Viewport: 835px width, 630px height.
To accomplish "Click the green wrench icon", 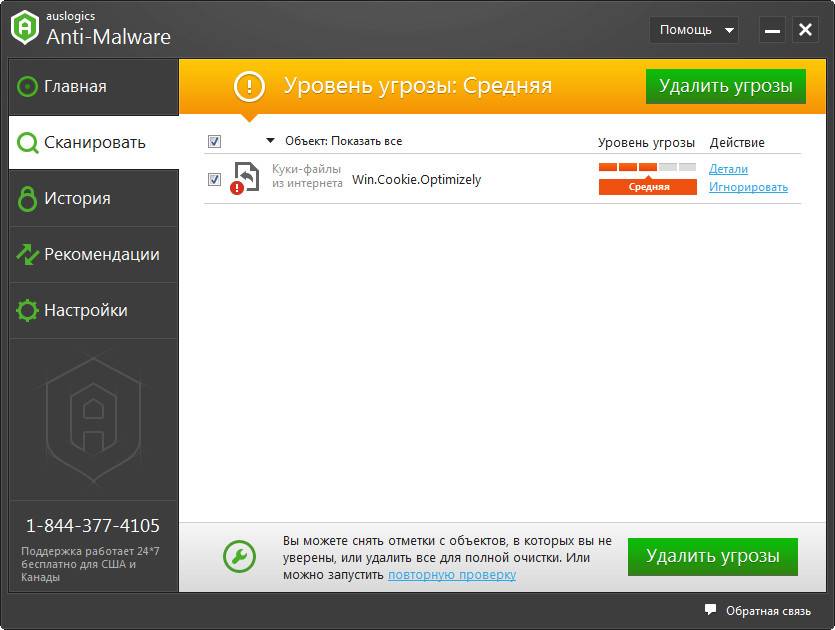I will click(239, 557).
